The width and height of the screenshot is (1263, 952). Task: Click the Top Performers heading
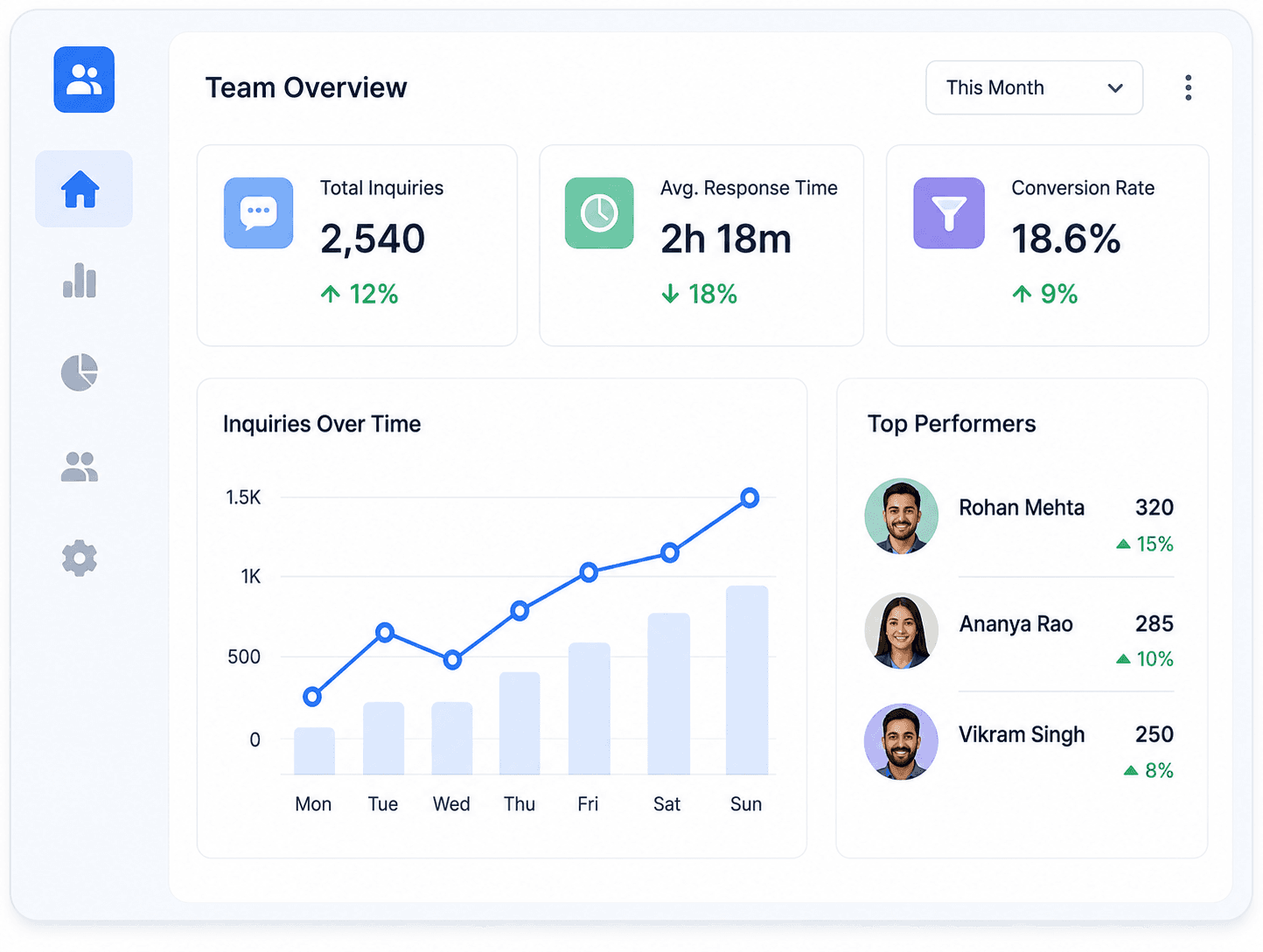(x=952, y=424)
